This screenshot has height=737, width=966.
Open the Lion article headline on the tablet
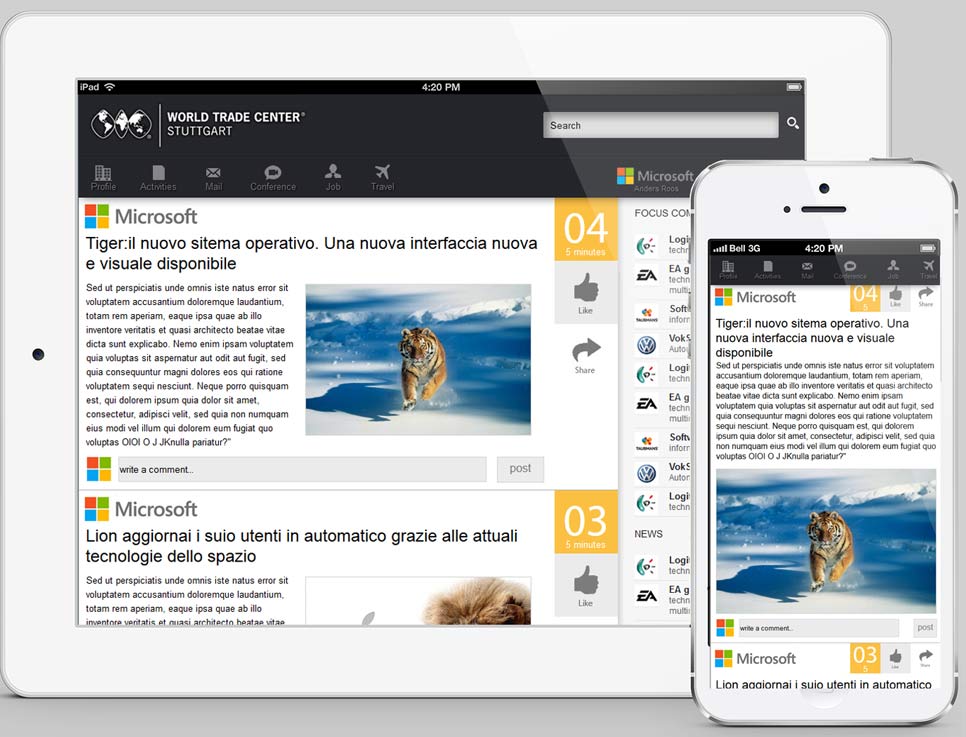pyautogui.click(x=301, y=546)
